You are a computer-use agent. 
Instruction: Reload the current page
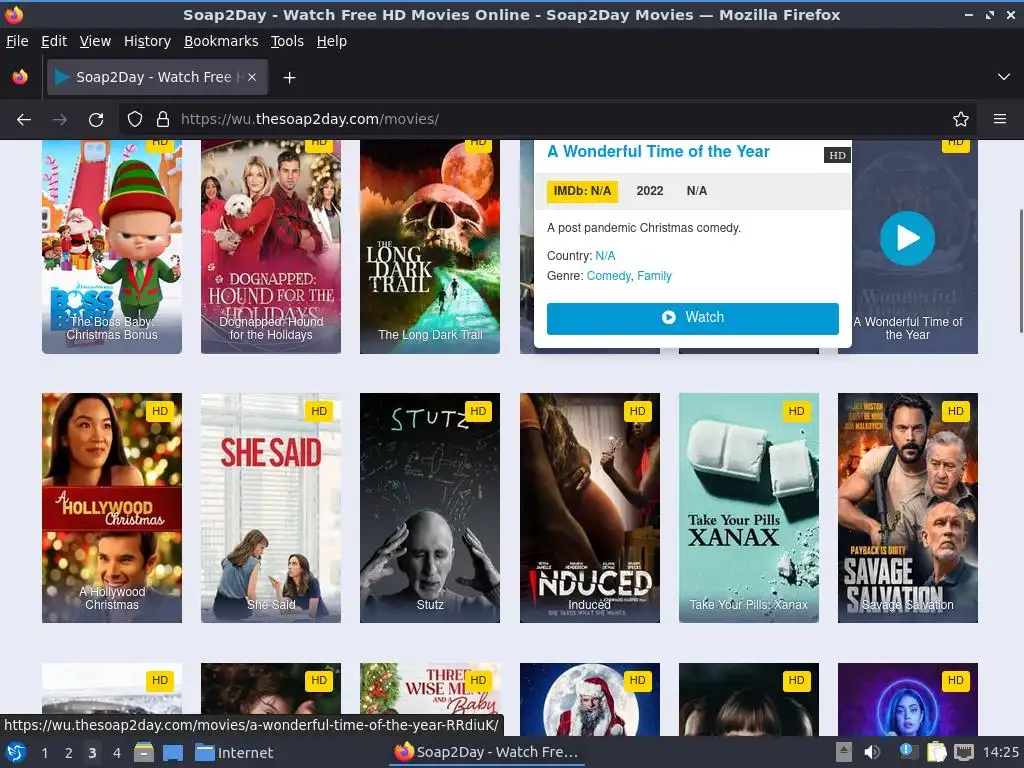[x=96, y=120]
